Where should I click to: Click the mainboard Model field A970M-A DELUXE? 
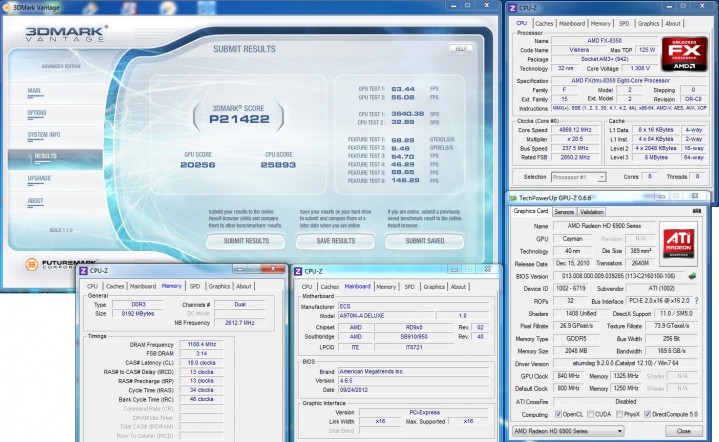(385, 316)
